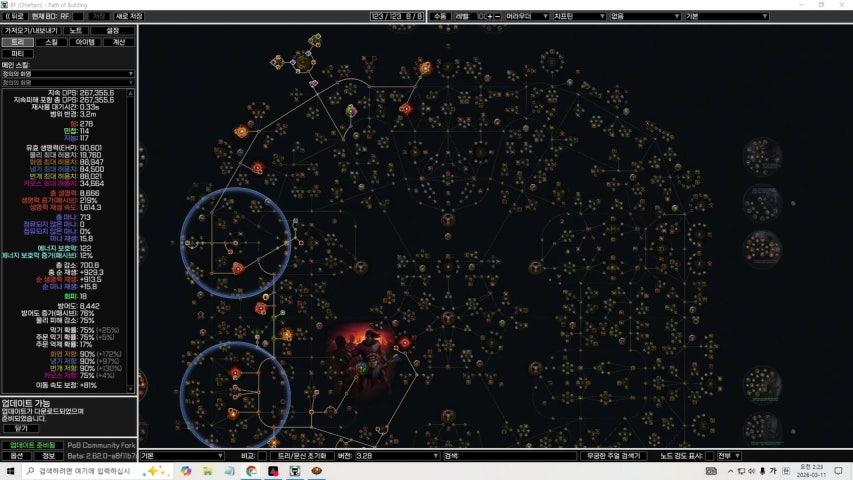Viewport: 853px width, 480px height.
Task: Switch to the 트리 tab
Action: (x=17, y=42)
